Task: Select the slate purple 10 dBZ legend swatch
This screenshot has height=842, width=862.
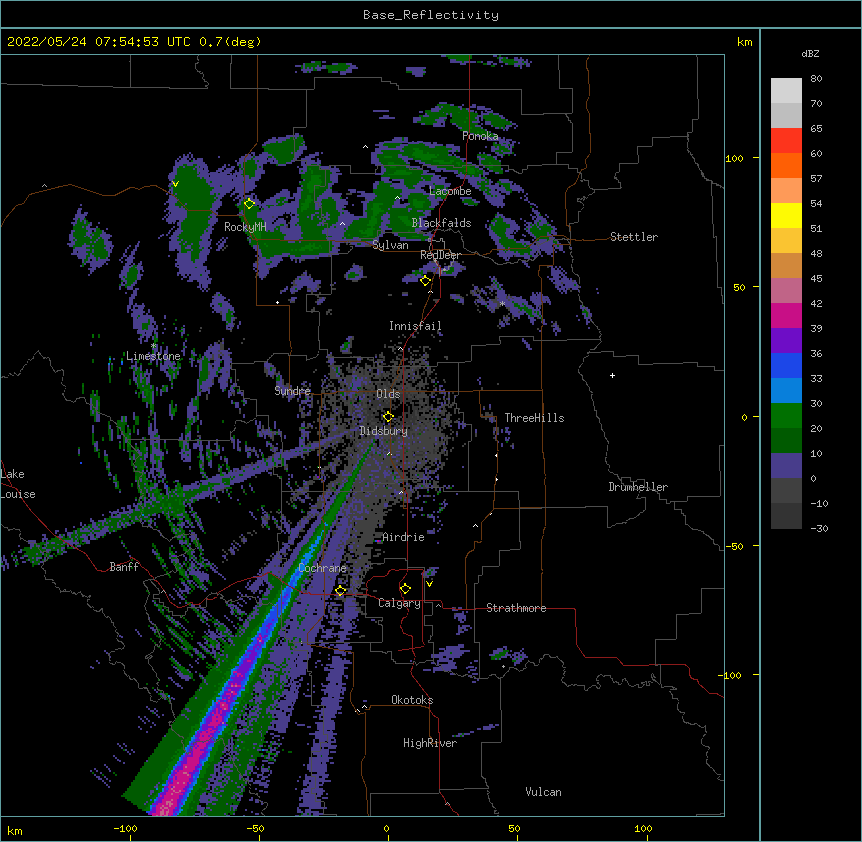Action: tap(786, 466)
